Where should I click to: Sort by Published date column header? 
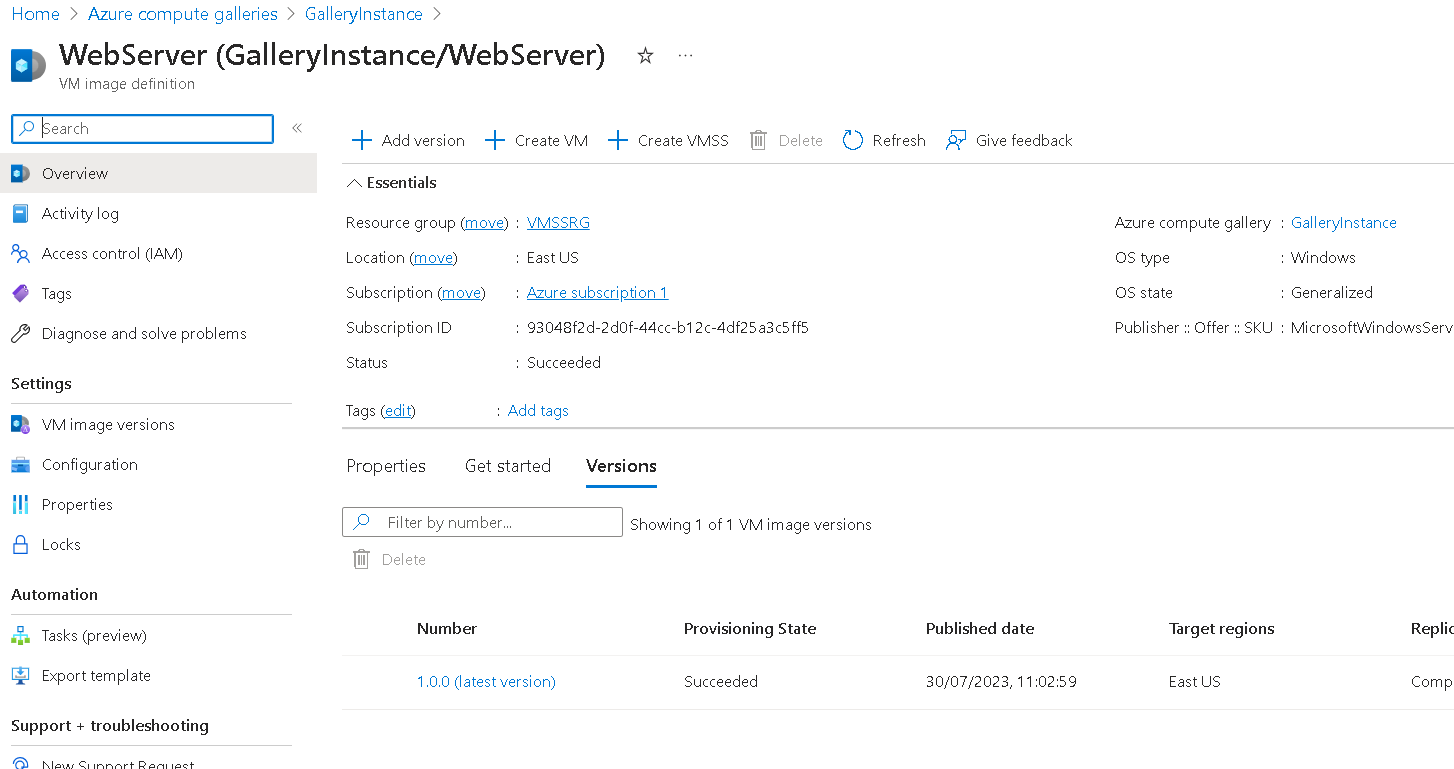pyautogui.click(x=980, y=628)
